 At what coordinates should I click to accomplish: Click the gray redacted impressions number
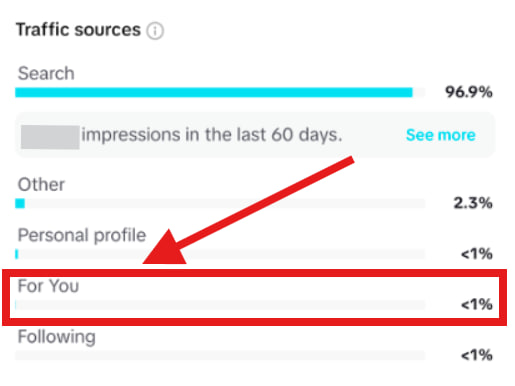click(x=50, y=137)
